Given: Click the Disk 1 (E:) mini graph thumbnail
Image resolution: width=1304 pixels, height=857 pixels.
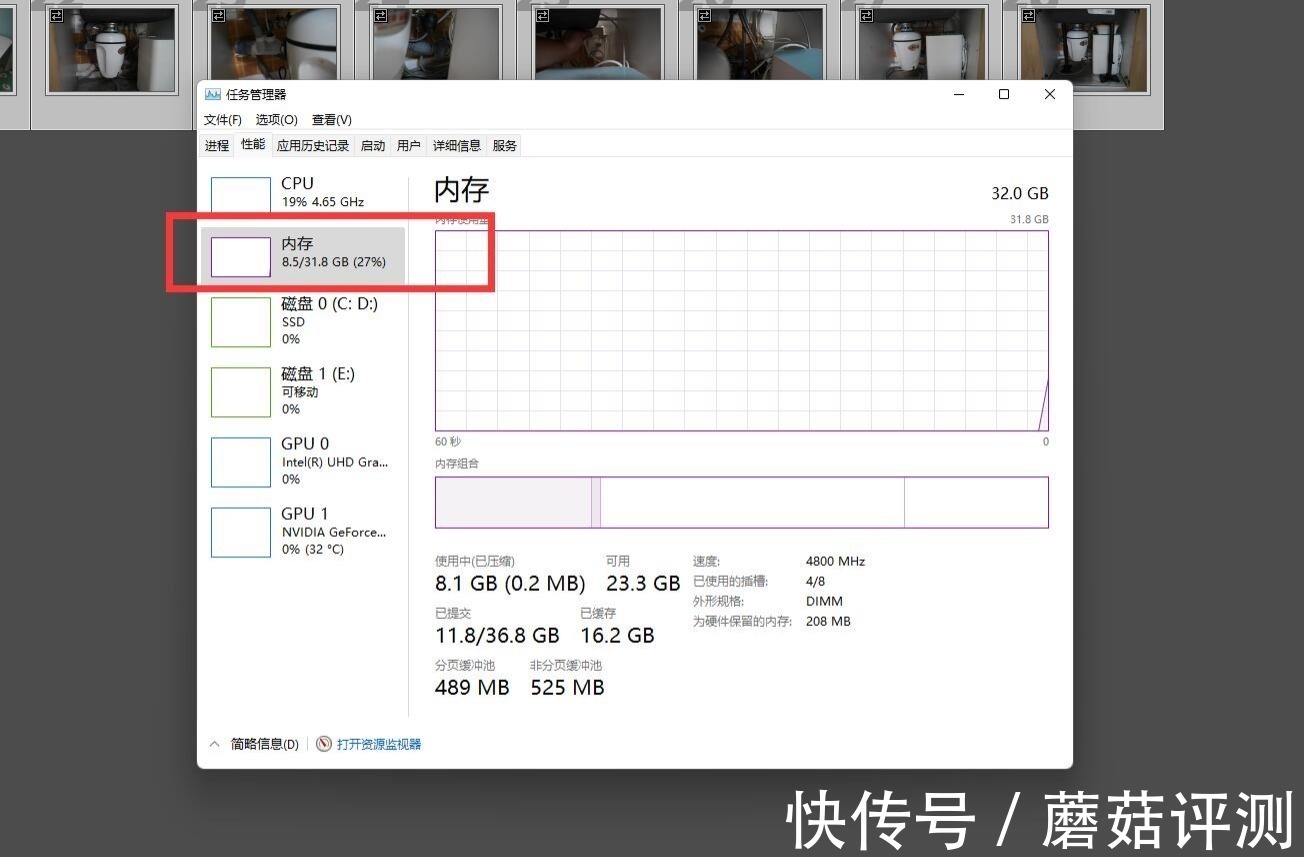Looking at the screenshot, I should click(x=241, y=392).
